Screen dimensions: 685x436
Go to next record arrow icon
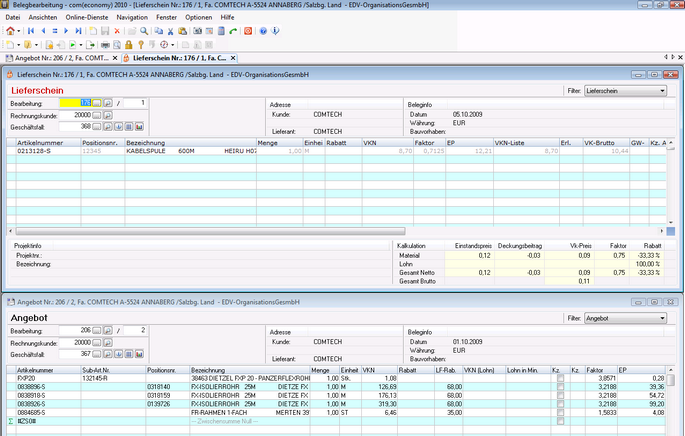(x=66, y=31)
